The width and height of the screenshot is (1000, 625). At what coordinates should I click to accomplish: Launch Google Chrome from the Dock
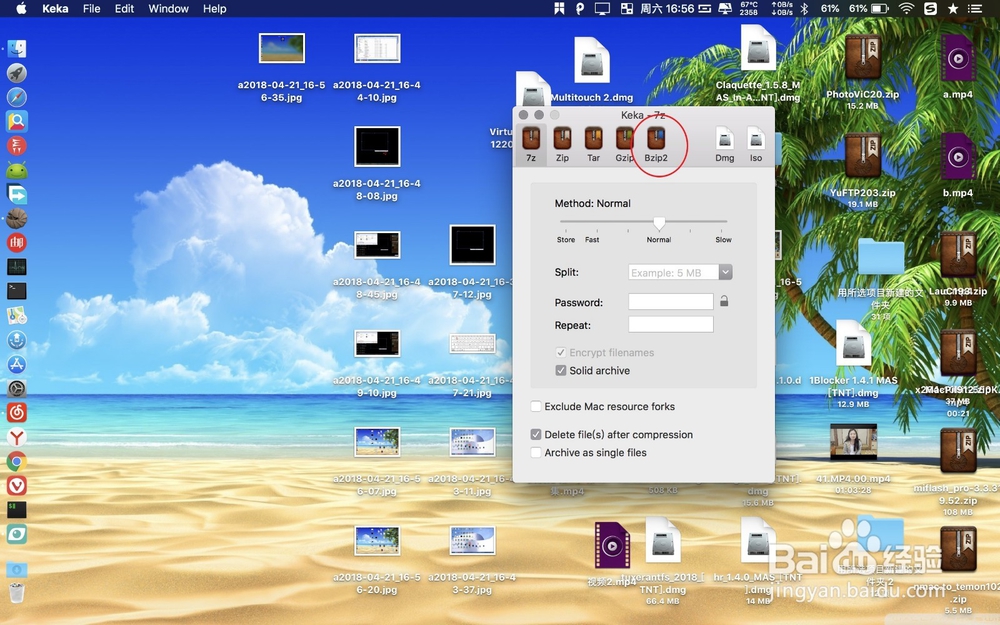click(x=17, y=462)
